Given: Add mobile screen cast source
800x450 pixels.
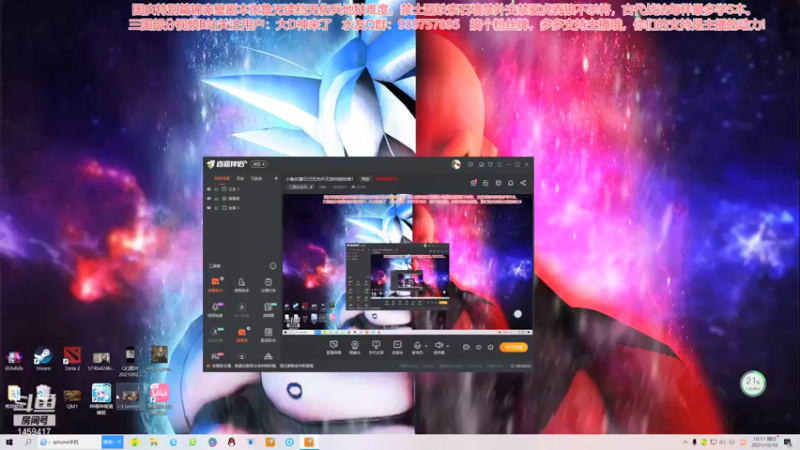Looking at the screenshot, I should [x=376, y=347].
